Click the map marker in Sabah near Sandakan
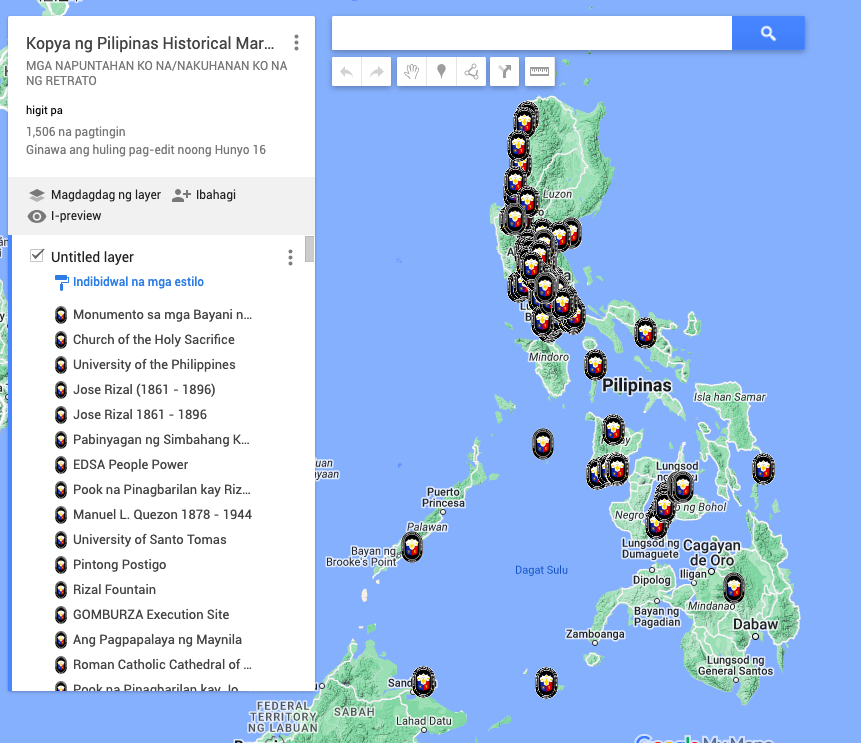 click(x=423, y=681)
